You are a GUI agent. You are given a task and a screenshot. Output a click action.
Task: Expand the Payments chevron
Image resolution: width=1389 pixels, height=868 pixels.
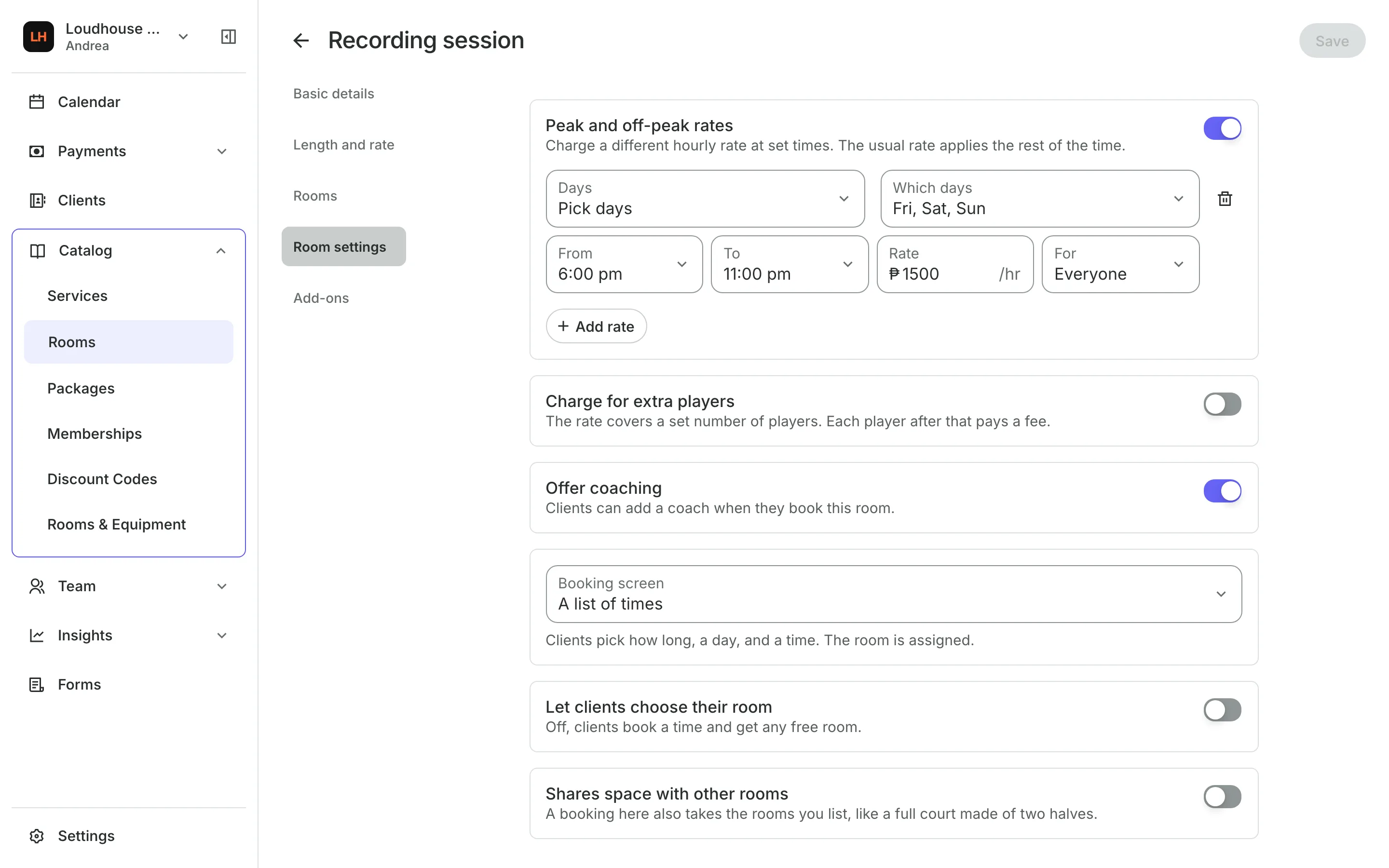point(222,151)
